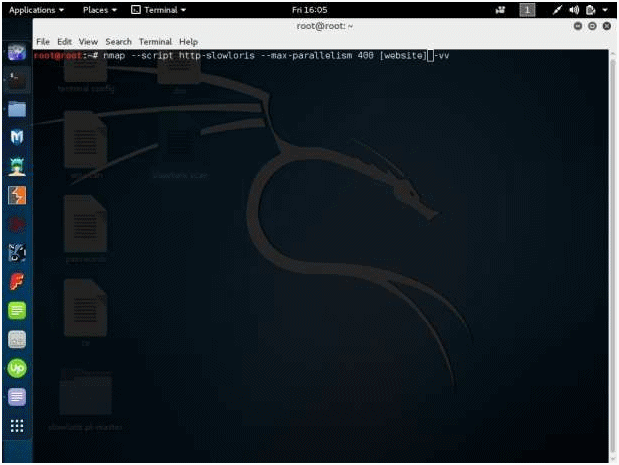Open the Help menu in the terminal
This screenshot has height=465, width=619.
click(x=188, y=42)
